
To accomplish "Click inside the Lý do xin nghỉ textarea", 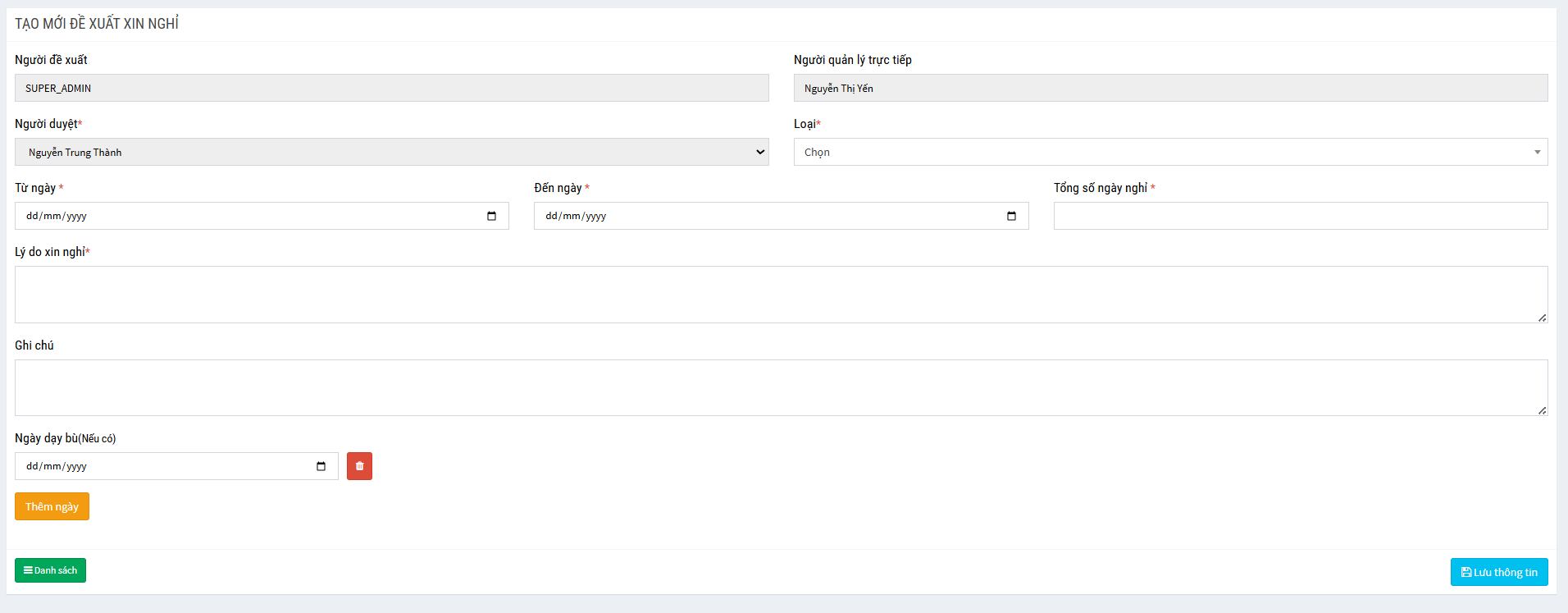I will click(779, 294).
